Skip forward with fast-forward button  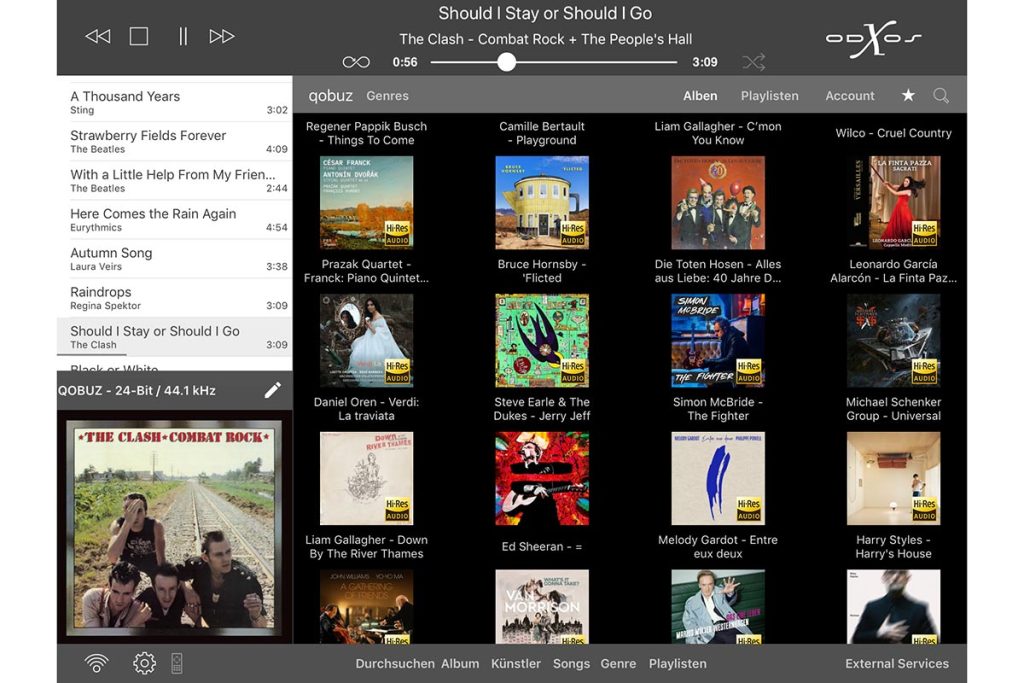(x=222, y=37)
